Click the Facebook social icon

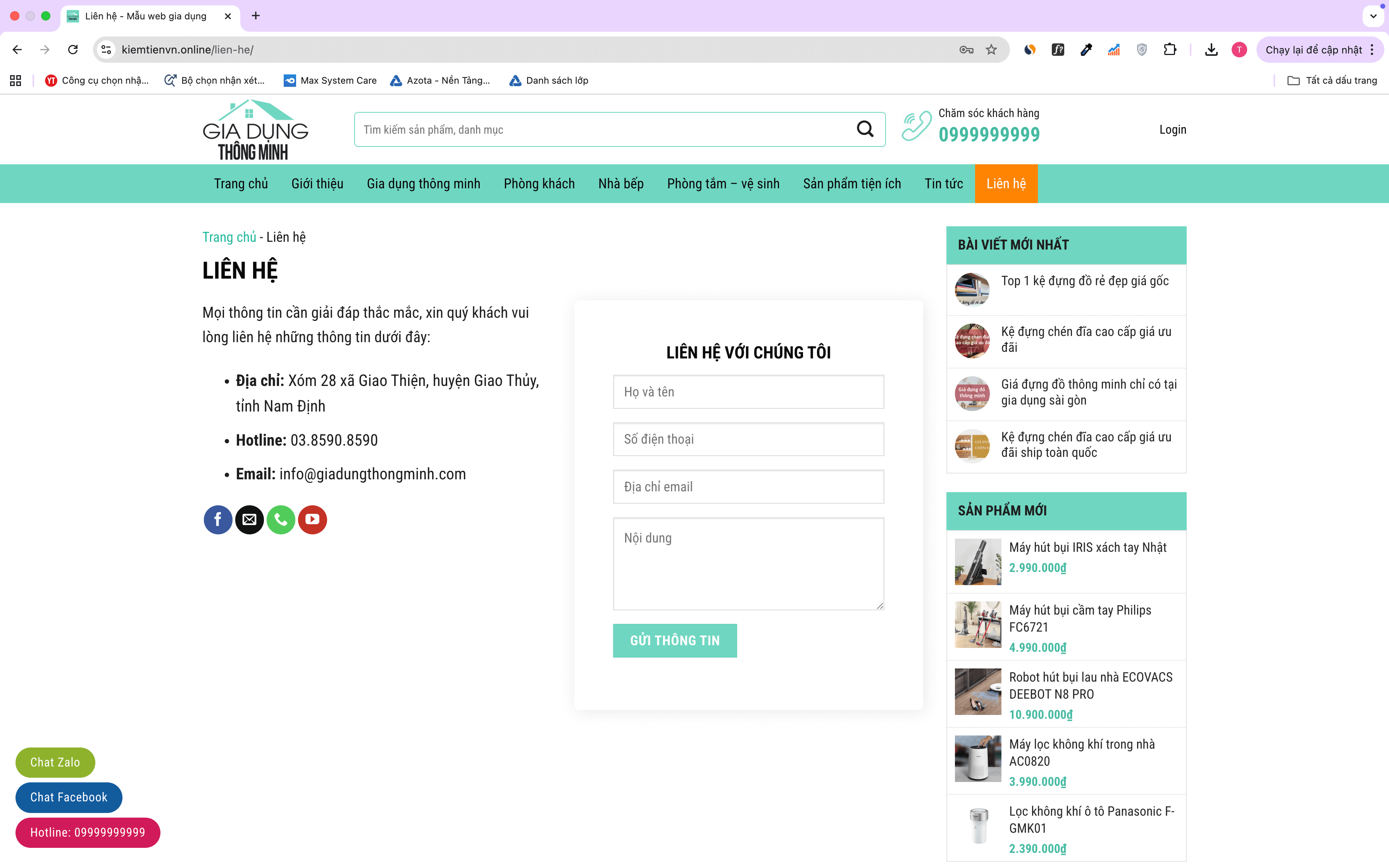[x=217, y=520]
